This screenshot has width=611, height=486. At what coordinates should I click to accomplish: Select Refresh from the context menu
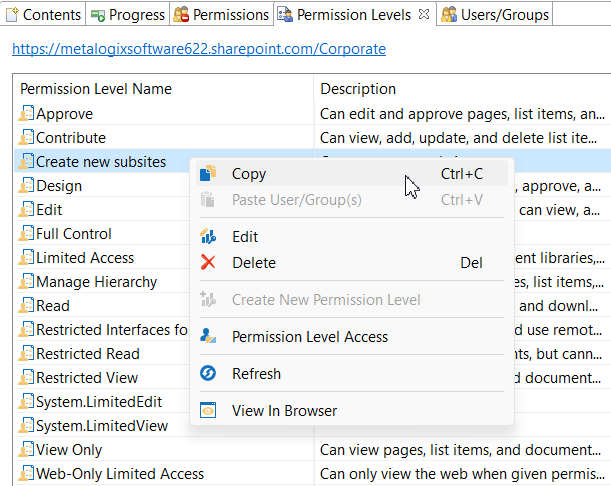point(256,374)
